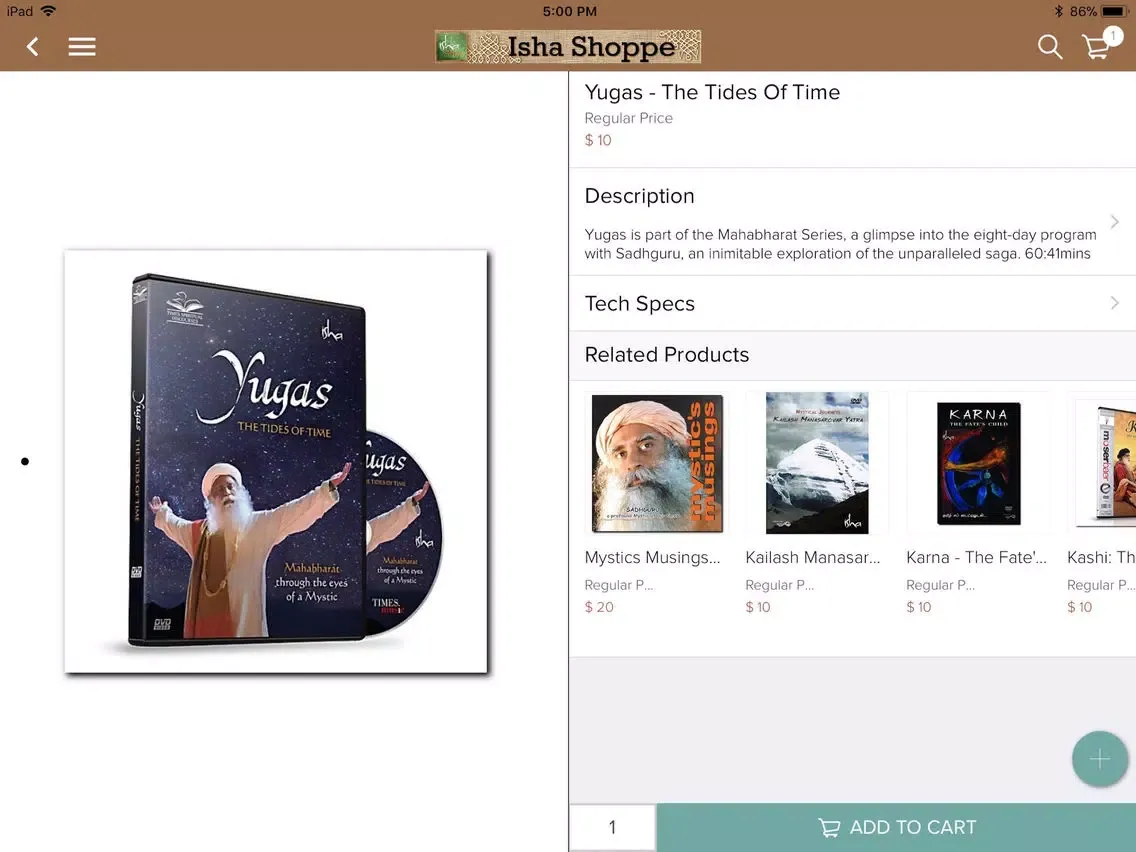
Task: Open Mystics Musings product thumbnail
Action: (x=657, y=464)
